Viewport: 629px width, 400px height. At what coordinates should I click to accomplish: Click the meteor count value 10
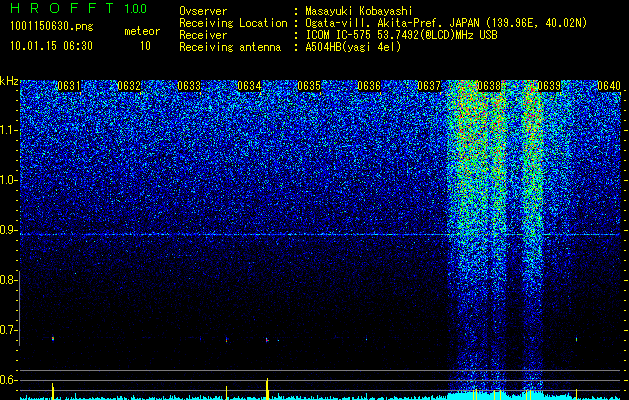pyautogui.click(x=145, y=46)
